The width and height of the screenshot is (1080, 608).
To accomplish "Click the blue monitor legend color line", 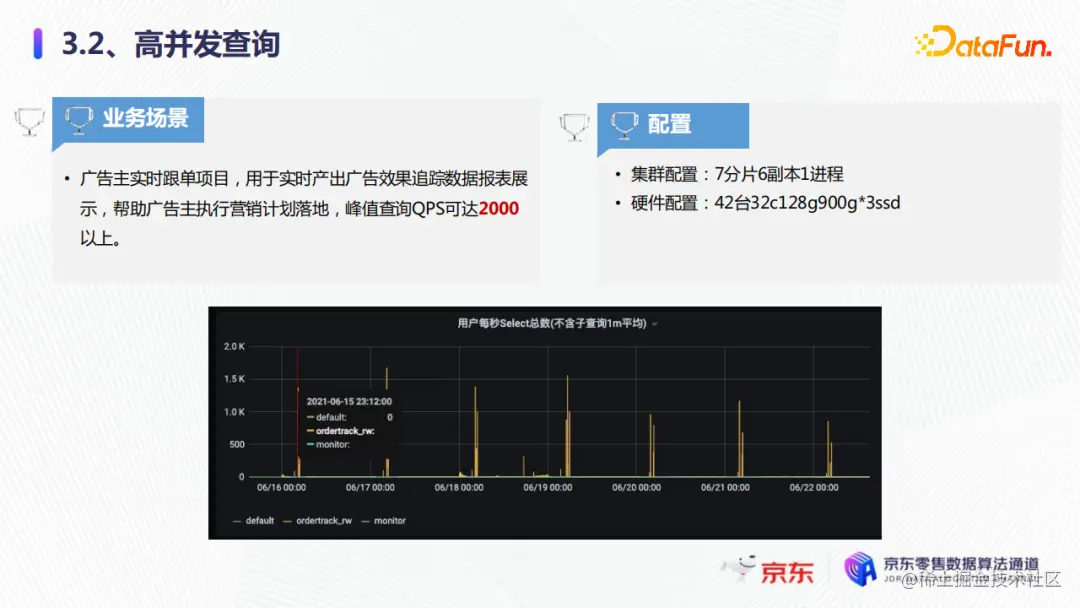I will (365, 521).
